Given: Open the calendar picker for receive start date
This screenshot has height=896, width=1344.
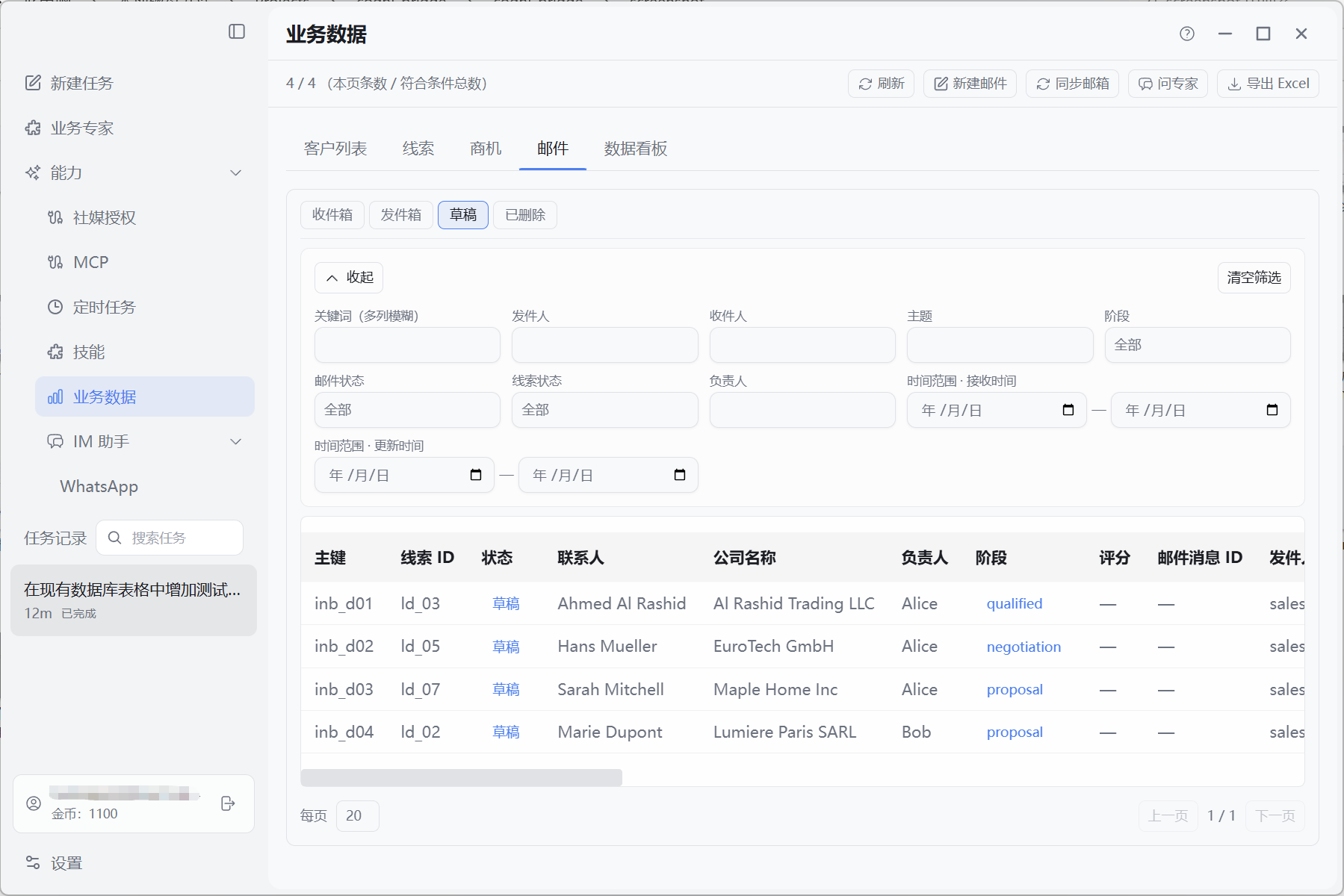Looking at the screenshot, I should (1068, 410).
